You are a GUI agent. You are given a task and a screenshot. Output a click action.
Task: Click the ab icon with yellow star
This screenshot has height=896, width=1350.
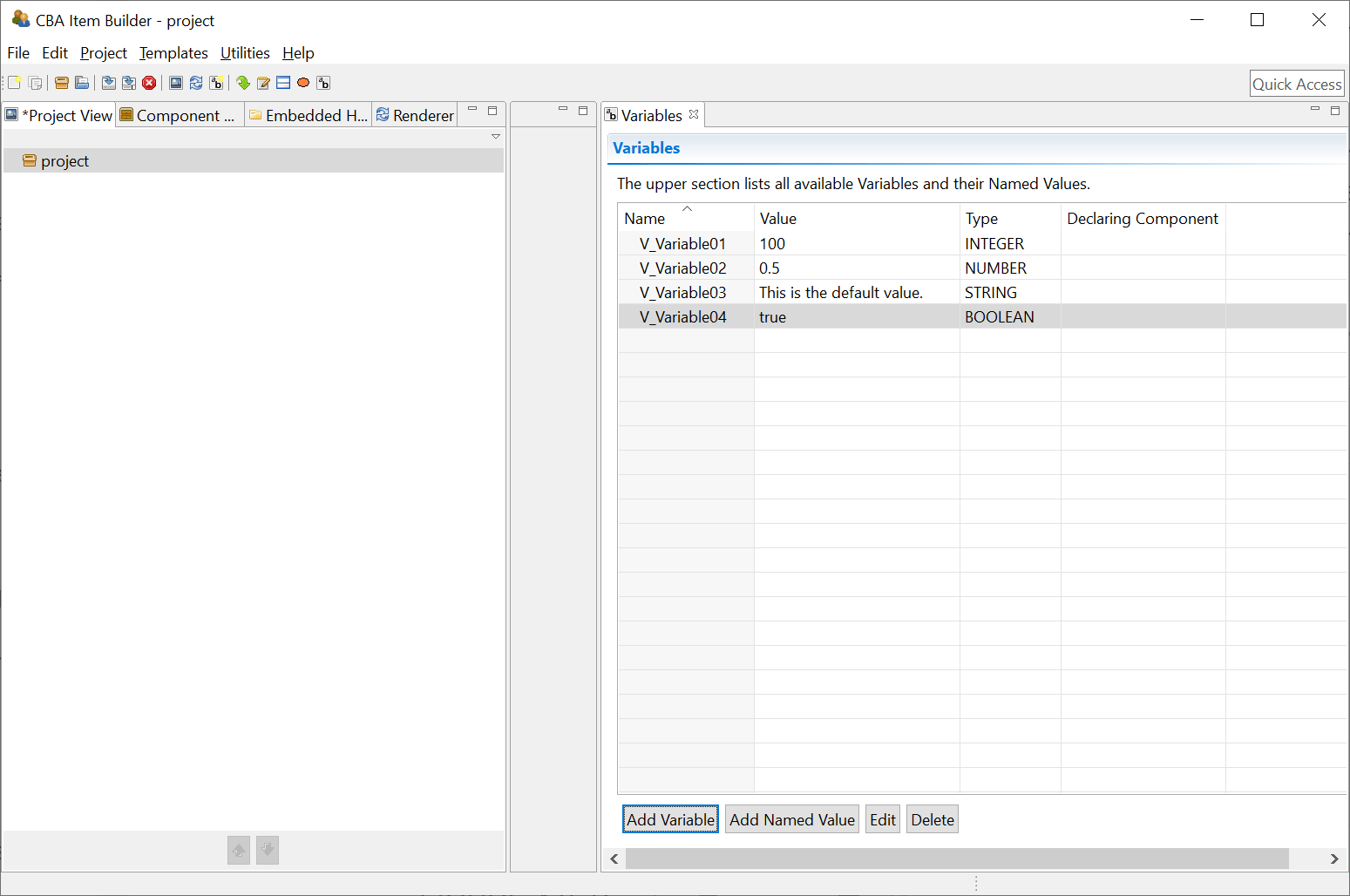click(x=216, y=83)
